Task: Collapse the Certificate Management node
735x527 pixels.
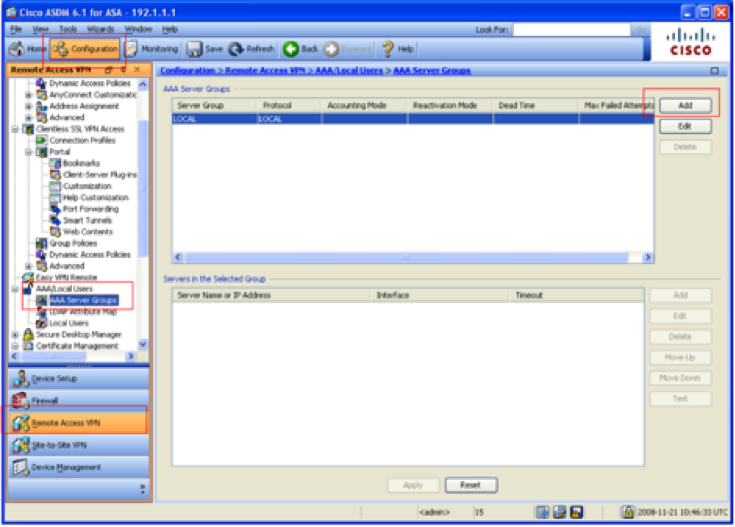Action: click(x=15, y=346)
